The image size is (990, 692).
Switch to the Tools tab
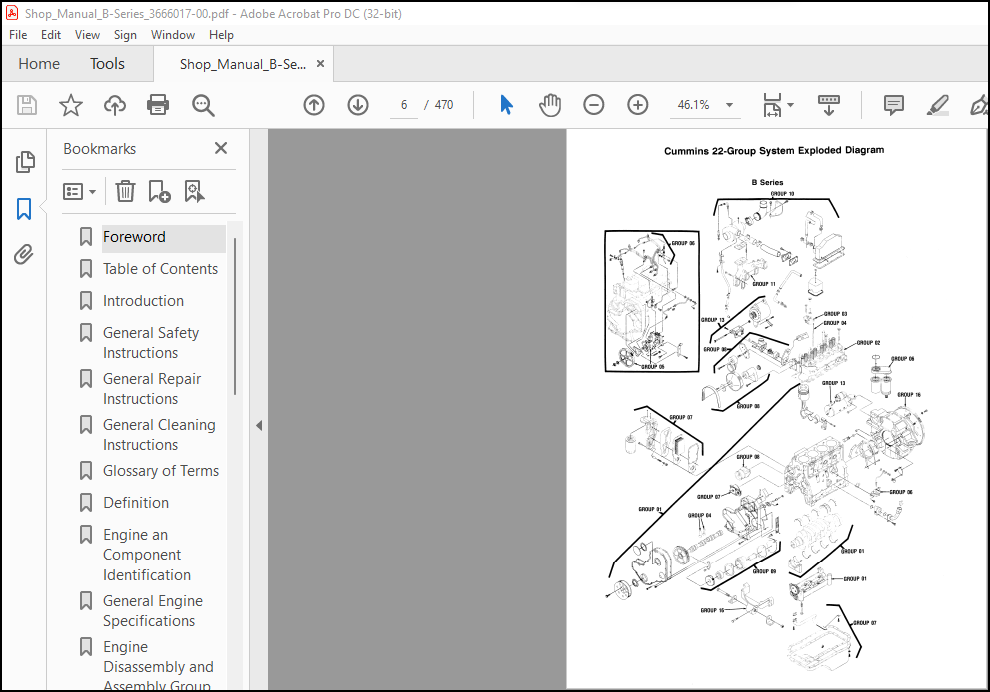pyautogui.click(x=107, y=64)
